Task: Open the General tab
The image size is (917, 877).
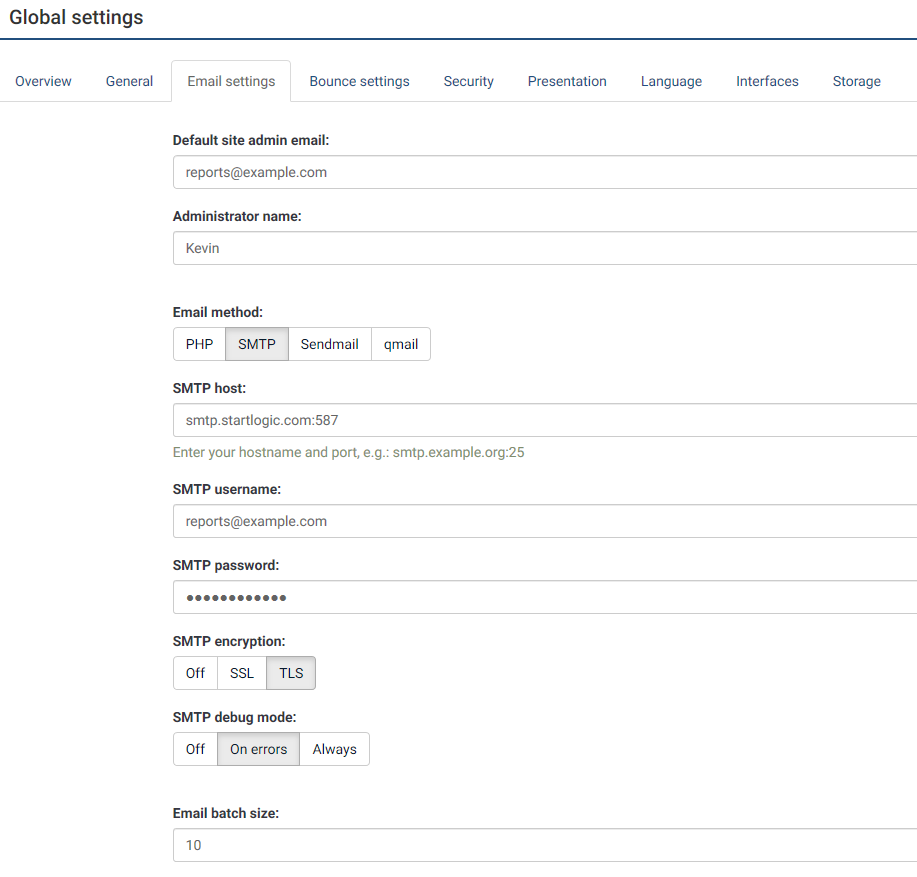Action: pos(129,82)
